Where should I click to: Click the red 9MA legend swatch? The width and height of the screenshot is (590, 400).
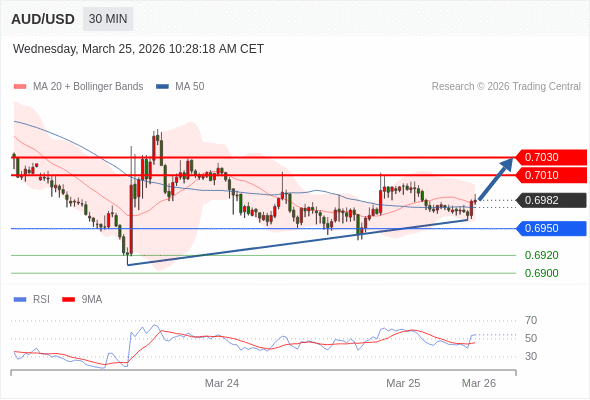[x=68, y=300]
